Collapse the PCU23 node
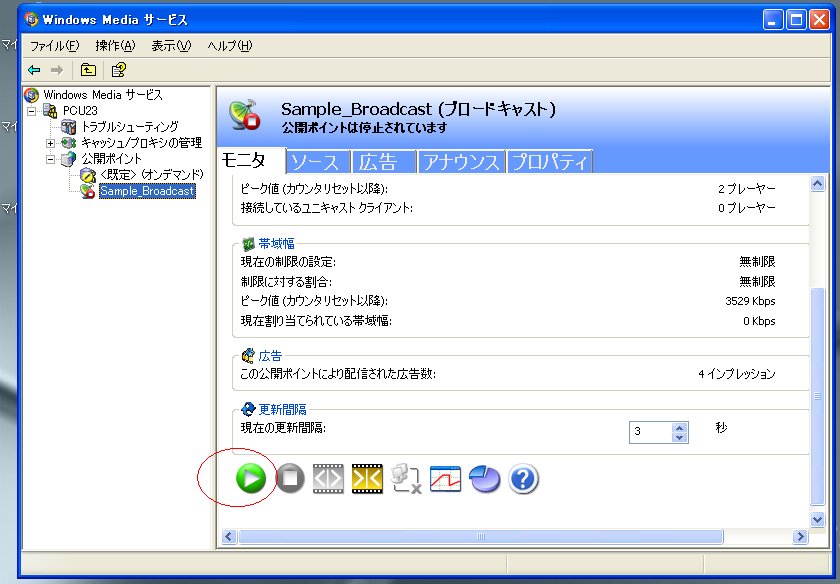The image size is (840, 584). pyautogui.click(x=32, y=111)
